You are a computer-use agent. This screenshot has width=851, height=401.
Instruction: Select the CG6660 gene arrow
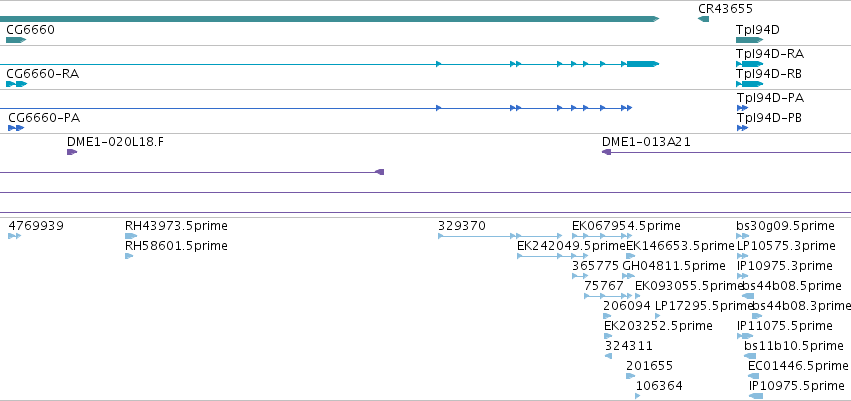coord(16,40)
